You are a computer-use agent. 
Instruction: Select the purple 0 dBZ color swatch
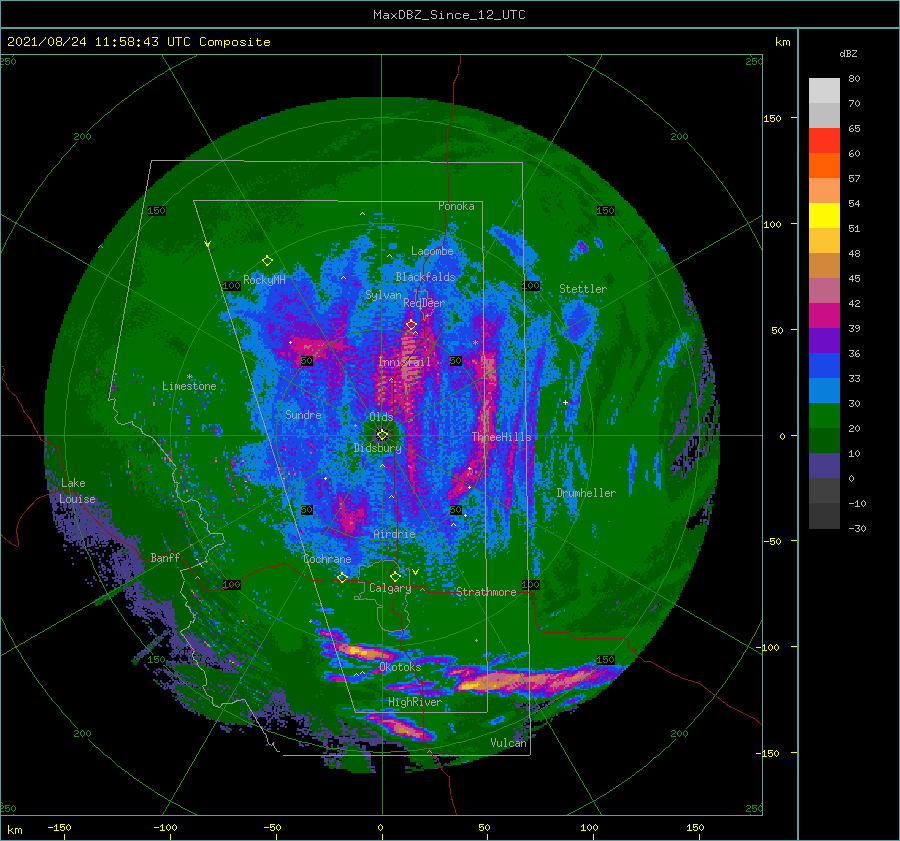pos(824,465)
